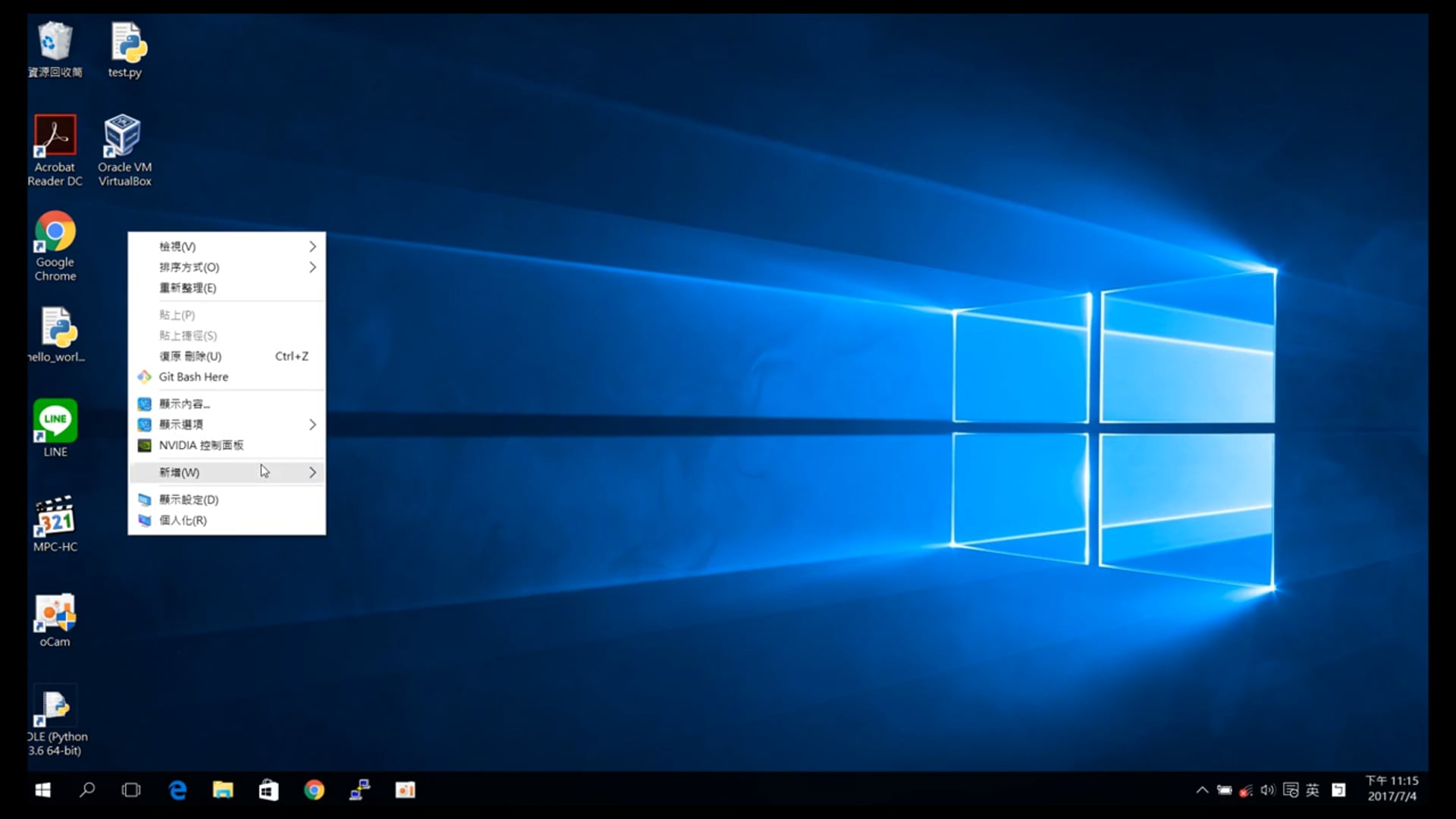Expand the 檢視(V) submenu arrow
Viewport: 1456px width, 819px height.
click(312, 246)
